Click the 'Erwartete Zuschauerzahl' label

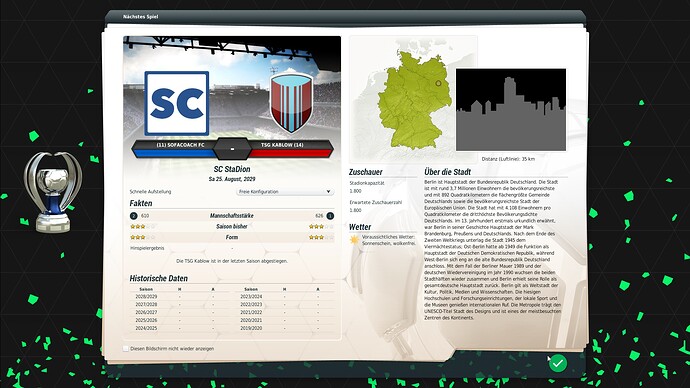[375, 202]
